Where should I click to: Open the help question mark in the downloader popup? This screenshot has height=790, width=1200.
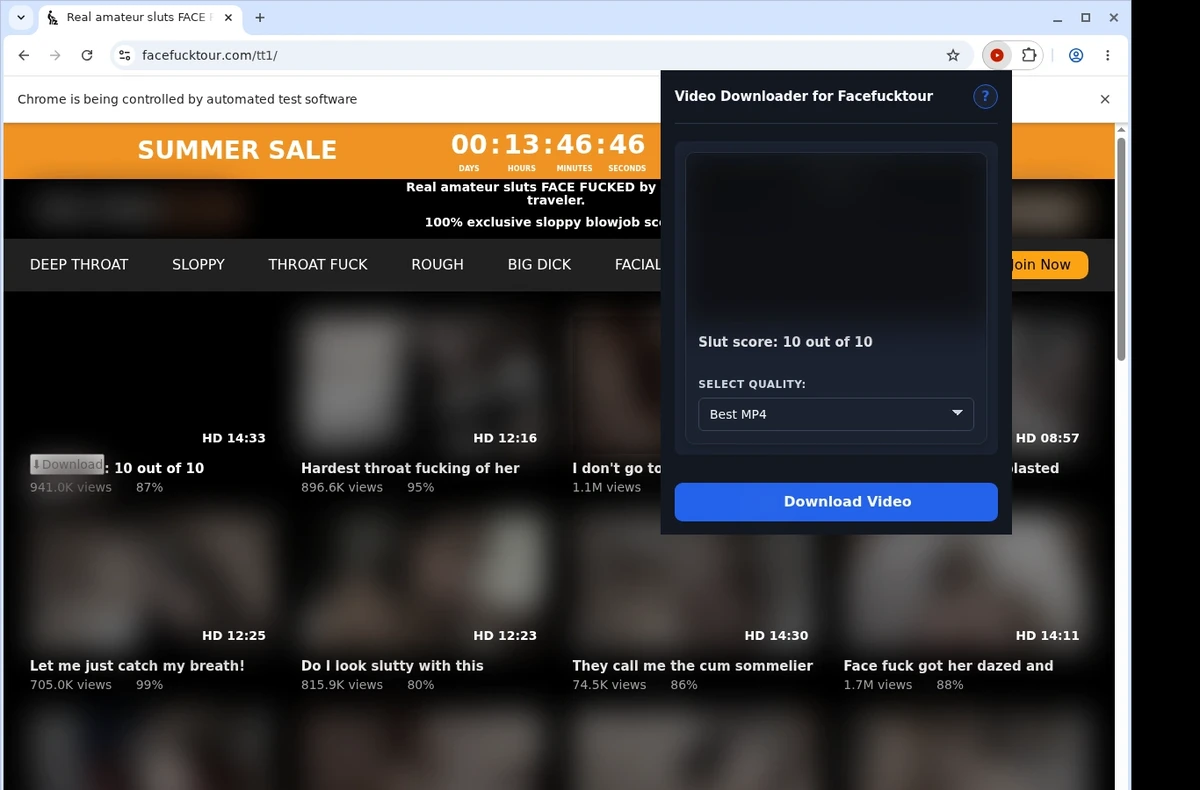point(985,96)
